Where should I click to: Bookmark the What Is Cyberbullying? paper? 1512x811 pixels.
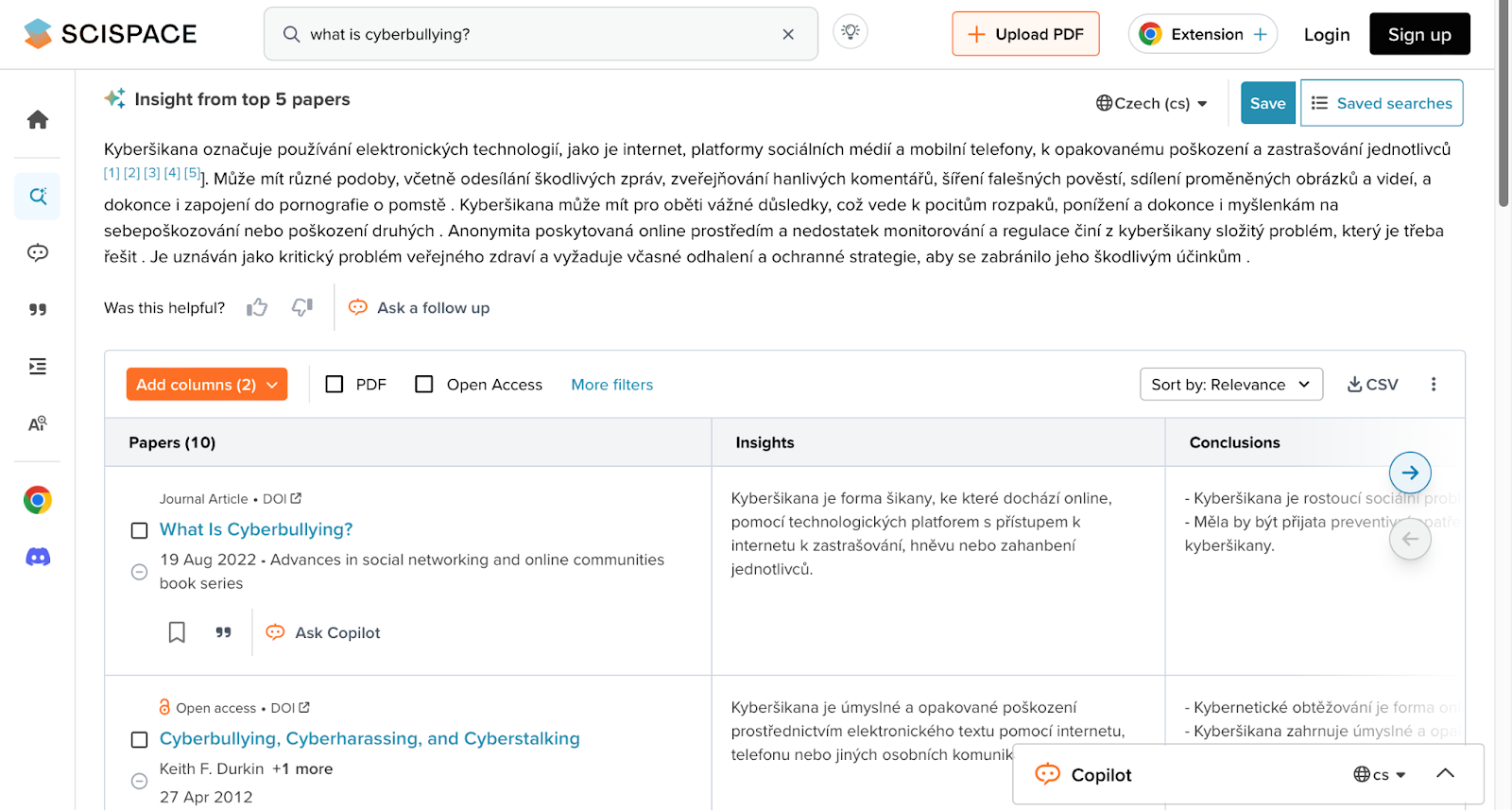tap(177, 632)
